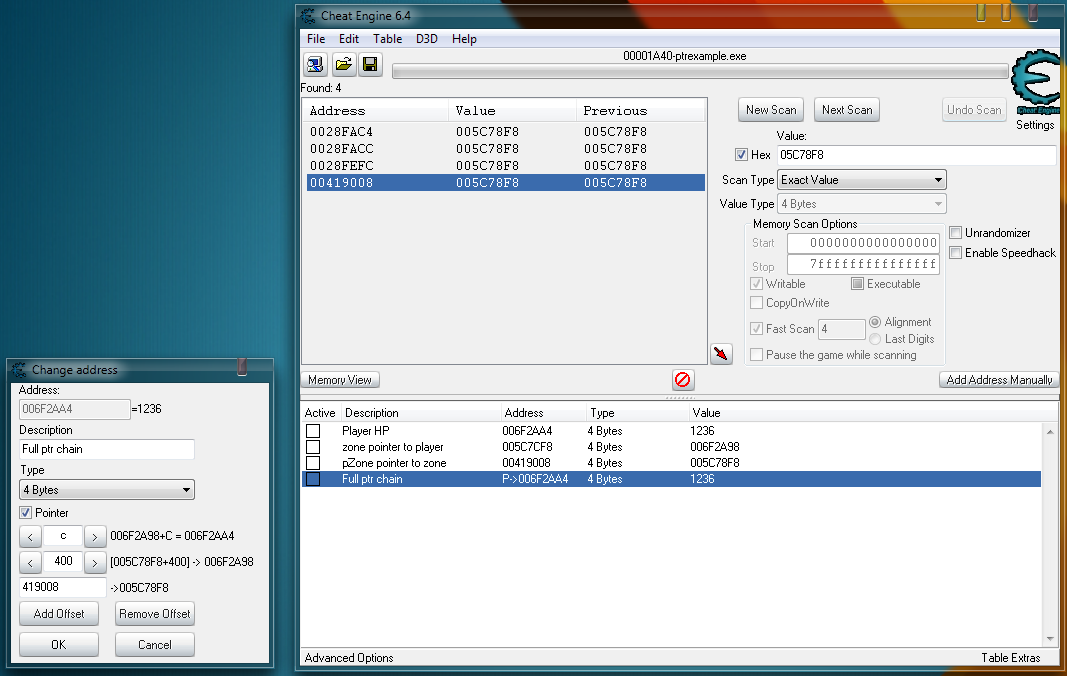1067x676 pixels.
Task: Click the open process icon
Action: (x=316, y=65)
